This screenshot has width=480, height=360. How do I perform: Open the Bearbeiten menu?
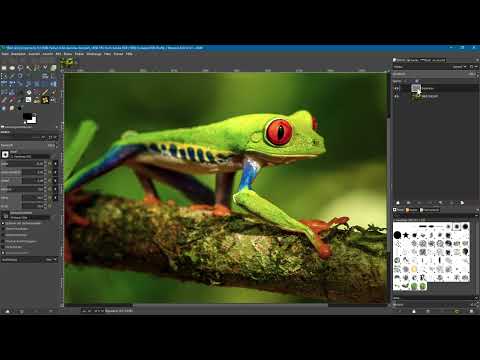(18, 54)
